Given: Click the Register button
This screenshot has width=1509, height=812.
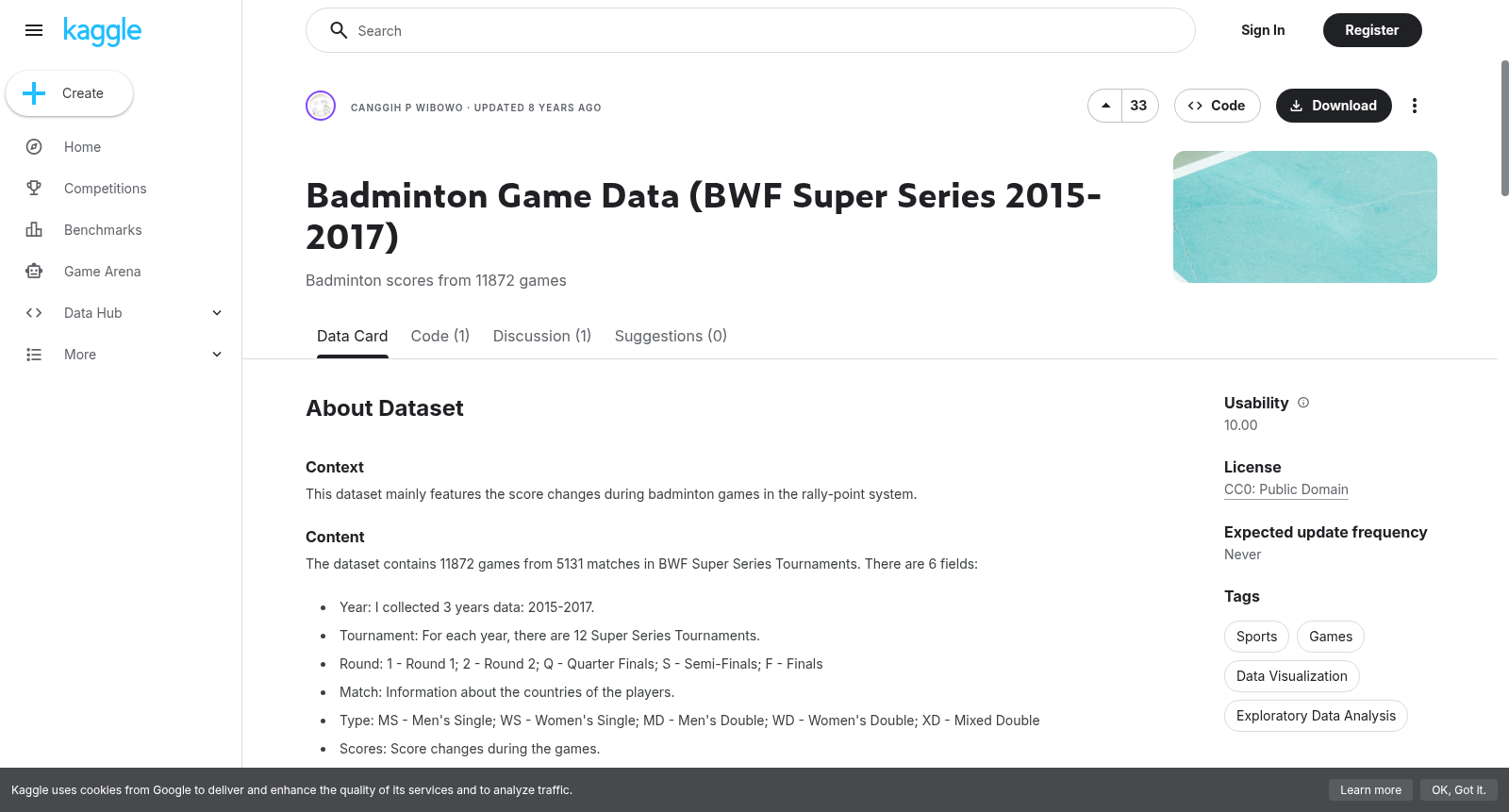Looking at the screenshot, I should click(1371, 30).
